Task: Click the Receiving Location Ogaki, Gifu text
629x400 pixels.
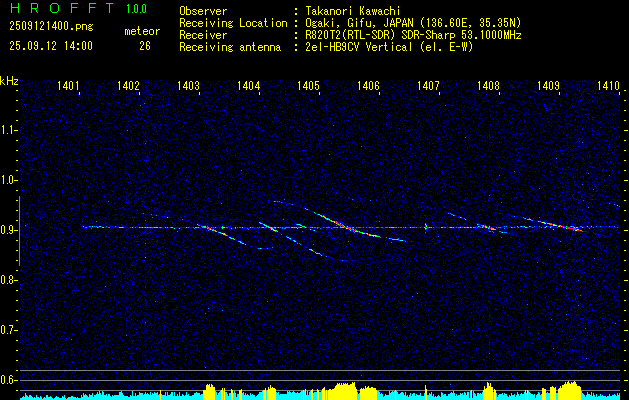Action: pos(413,23)
